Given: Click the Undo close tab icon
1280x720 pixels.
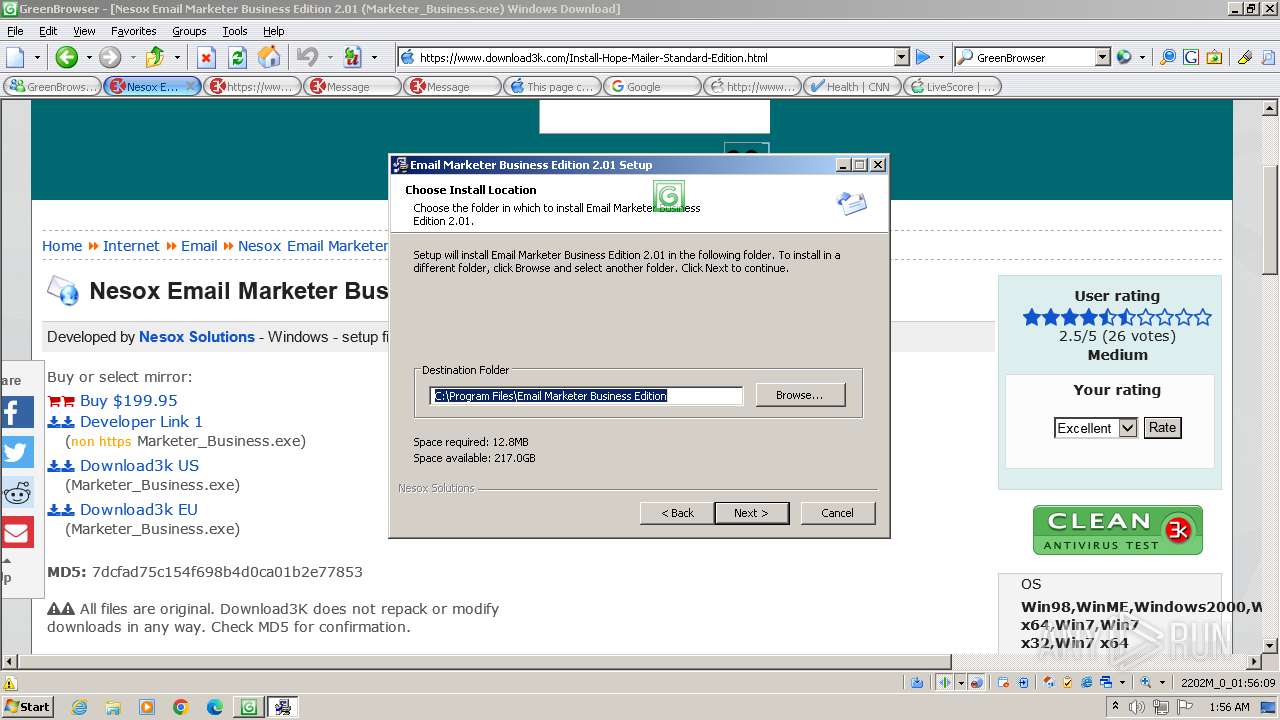Looking at the screenshot, I should click(x=307, y=57).
